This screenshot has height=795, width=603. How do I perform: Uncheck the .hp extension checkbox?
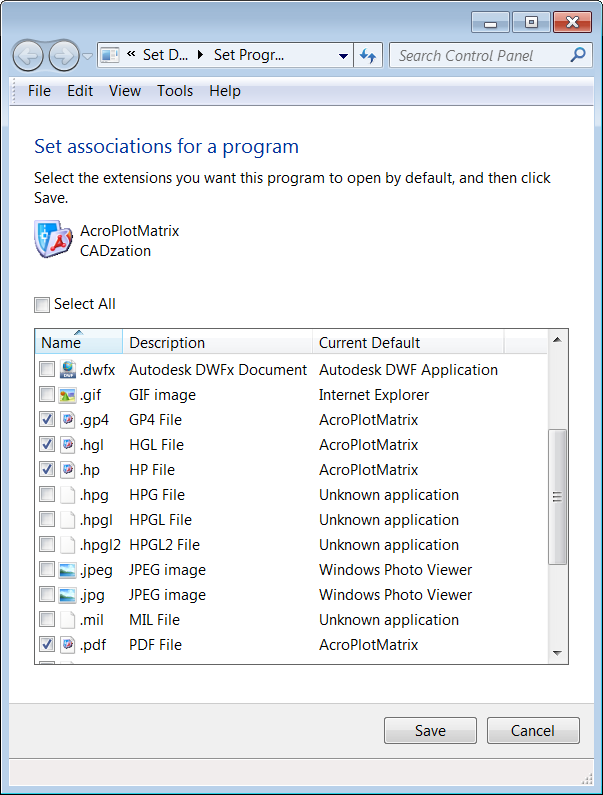(47, 469)
